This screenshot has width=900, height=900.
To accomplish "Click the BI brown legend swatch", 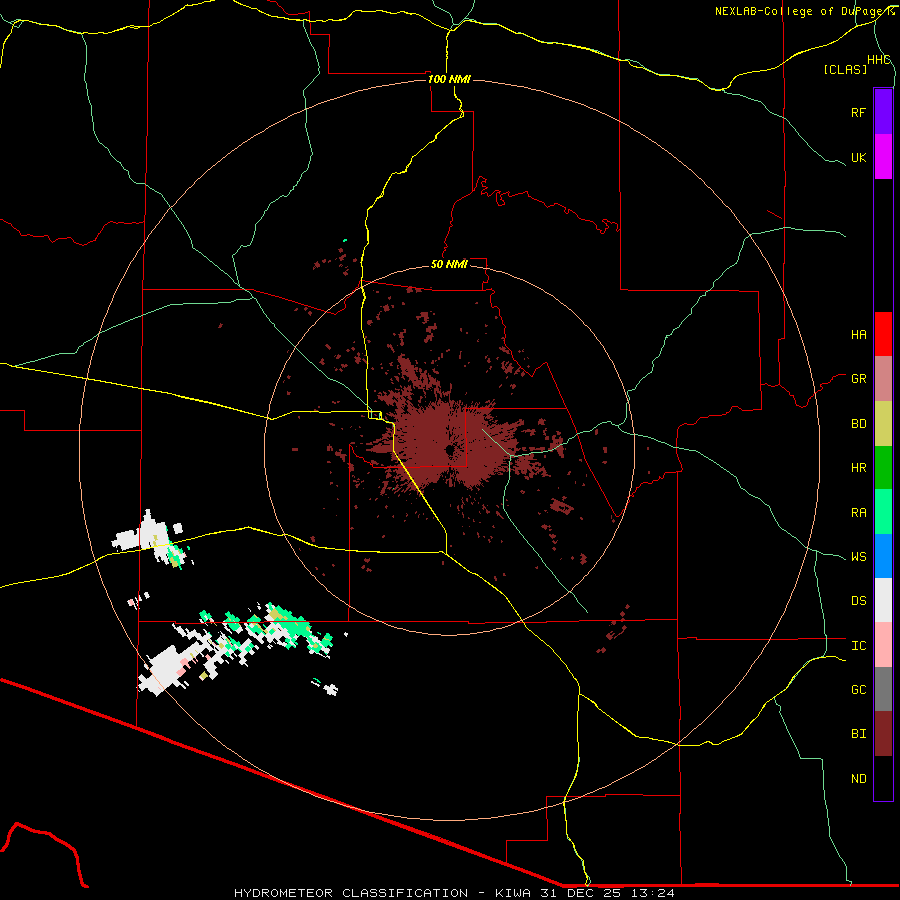I will point(883,734).
